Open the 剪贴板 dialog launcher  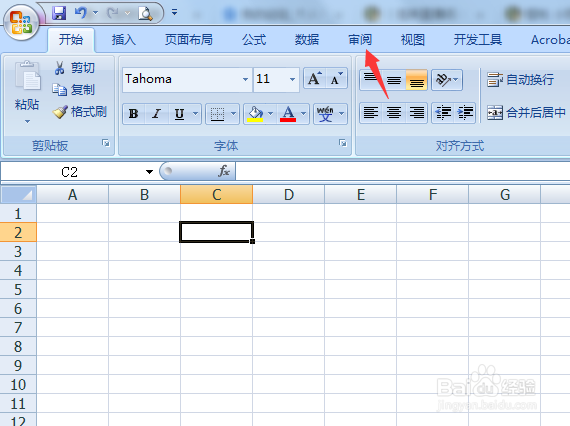coord(106,143)
